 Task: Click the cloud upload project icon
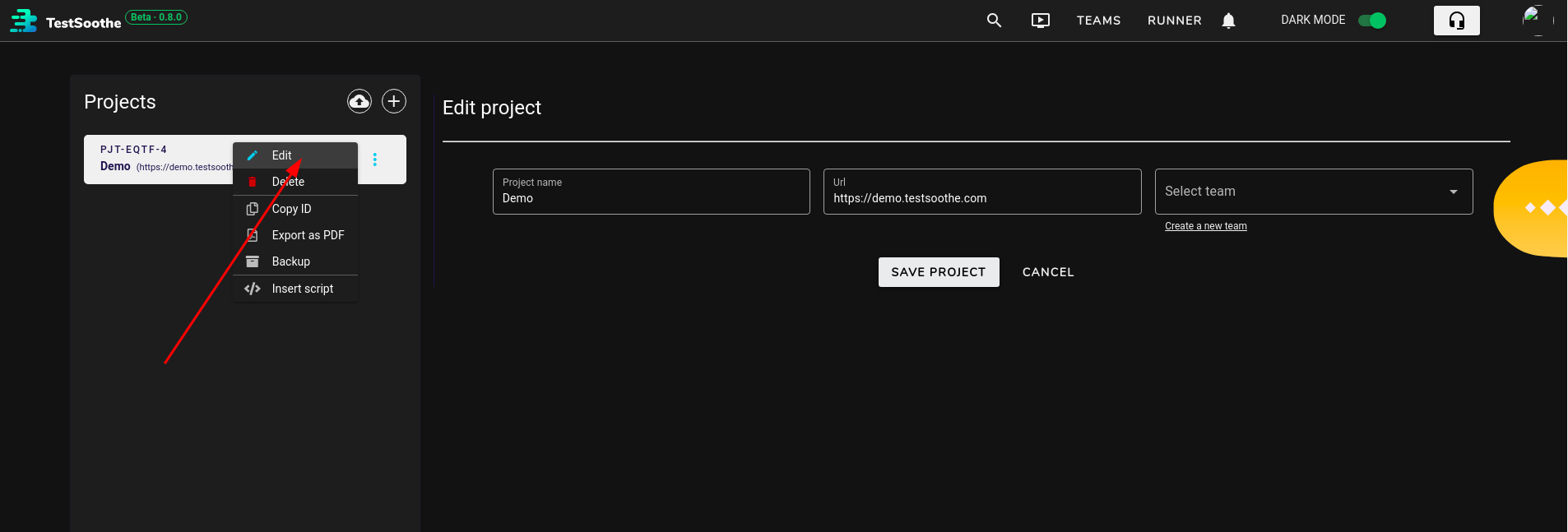pos(360,101)
